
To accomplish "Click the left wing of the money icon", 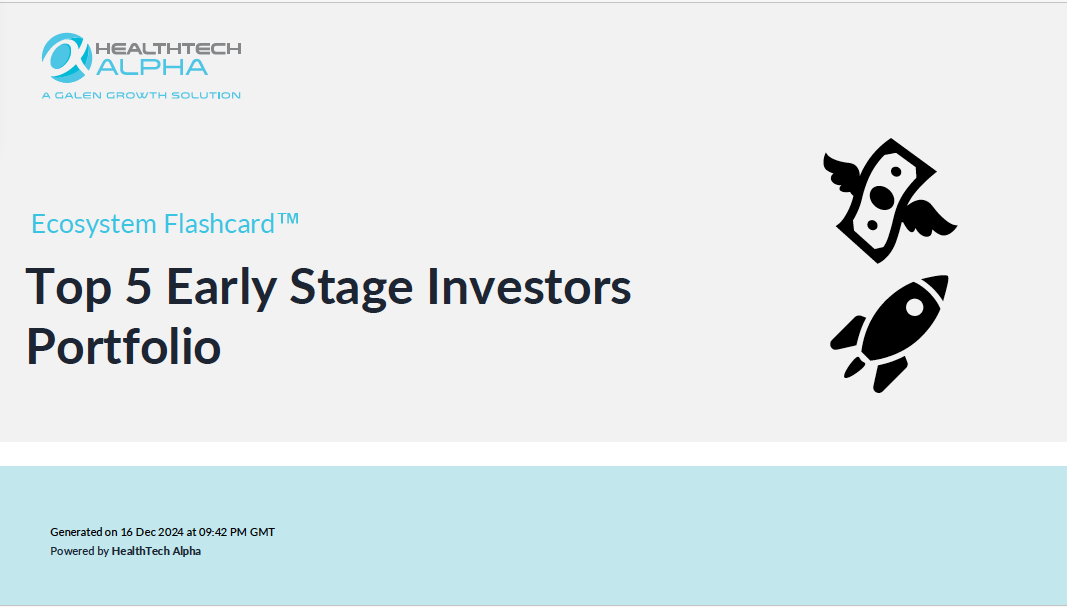I will pos(842,171).
